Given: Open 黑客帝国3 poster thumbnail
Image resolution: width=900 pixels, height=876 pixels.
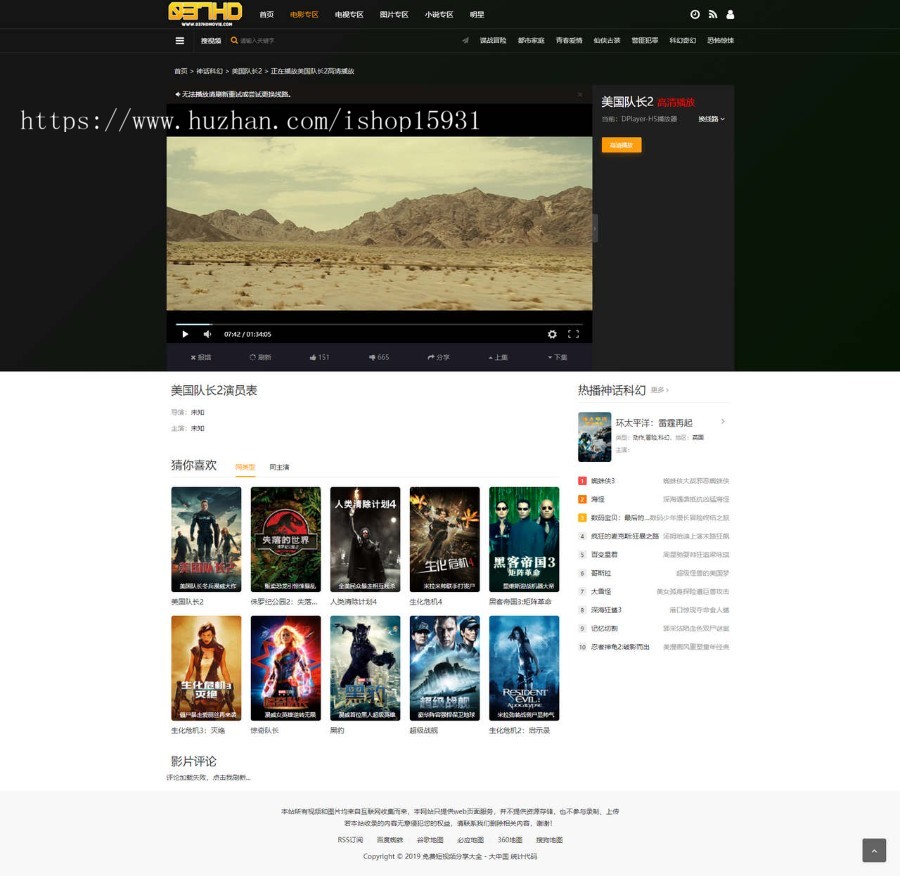Looking at the screenshot, I should point(524,539).
